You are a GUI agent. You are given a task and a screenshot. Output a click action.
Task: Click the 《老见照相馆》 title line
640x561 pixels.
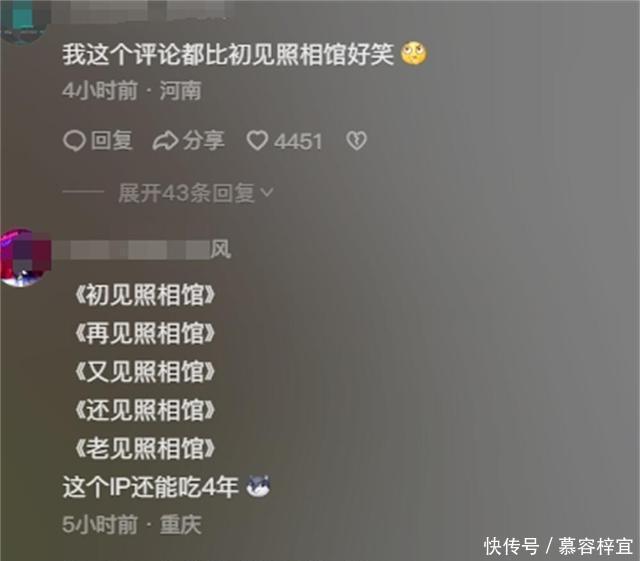pos(145,448)
